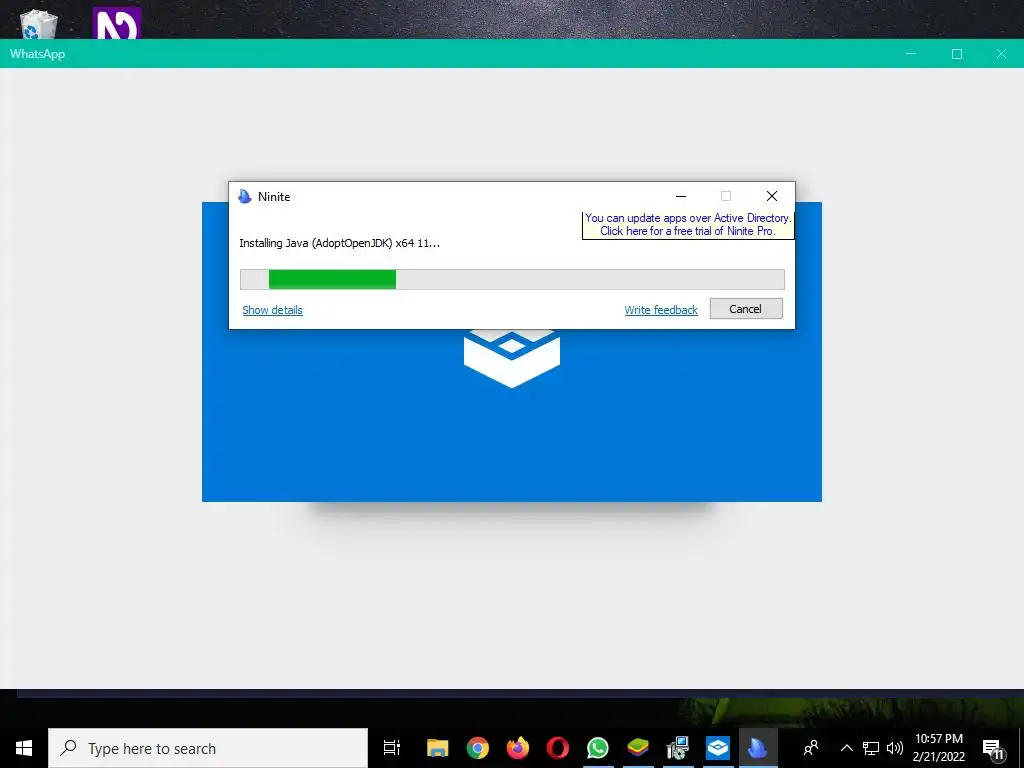This screenshot has width=1024, height=768.
Task: Open the purple N desktop shortcut
Action: point(117,24)
